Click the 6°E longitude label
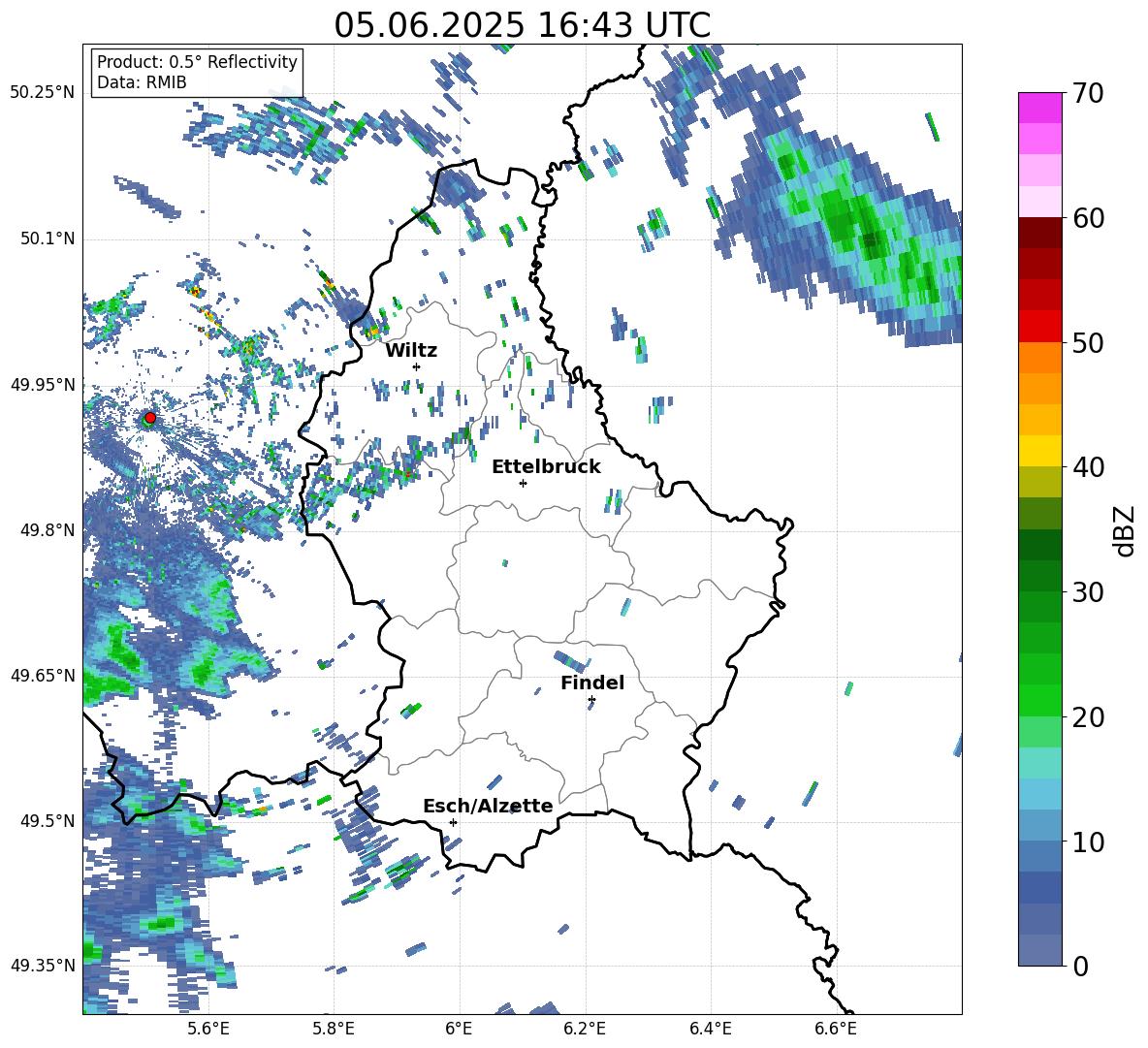Viewport: 1148px width, 1048px height. (x=459, y=1029)
